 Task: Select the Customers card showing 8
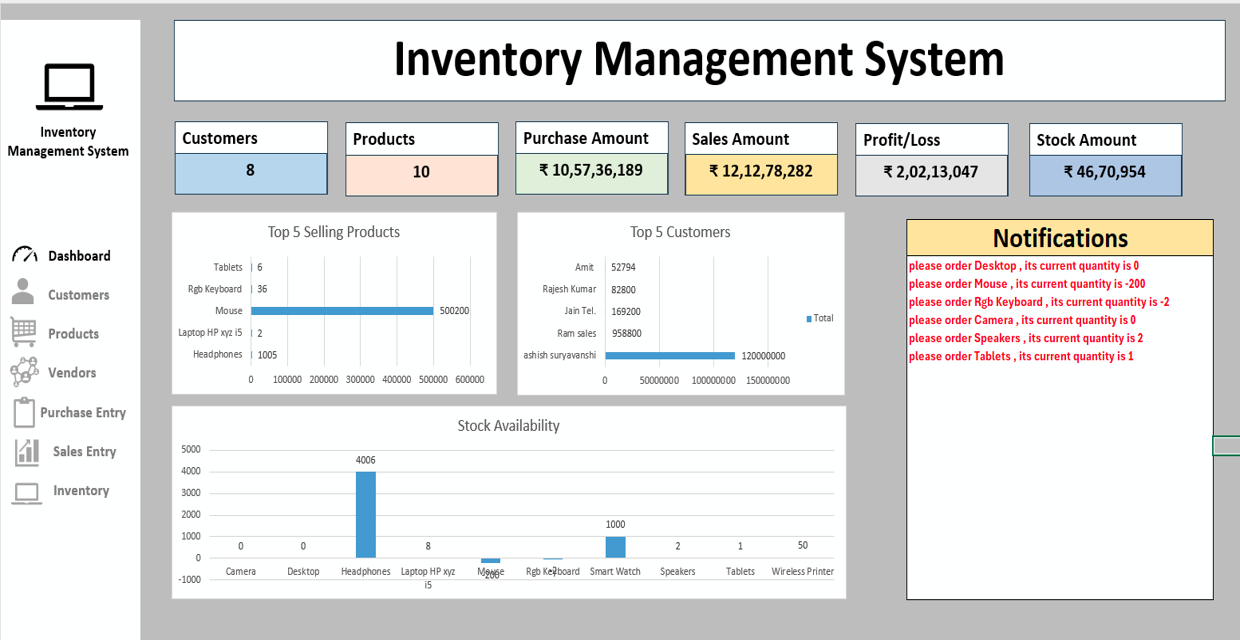tap(250, 174)
